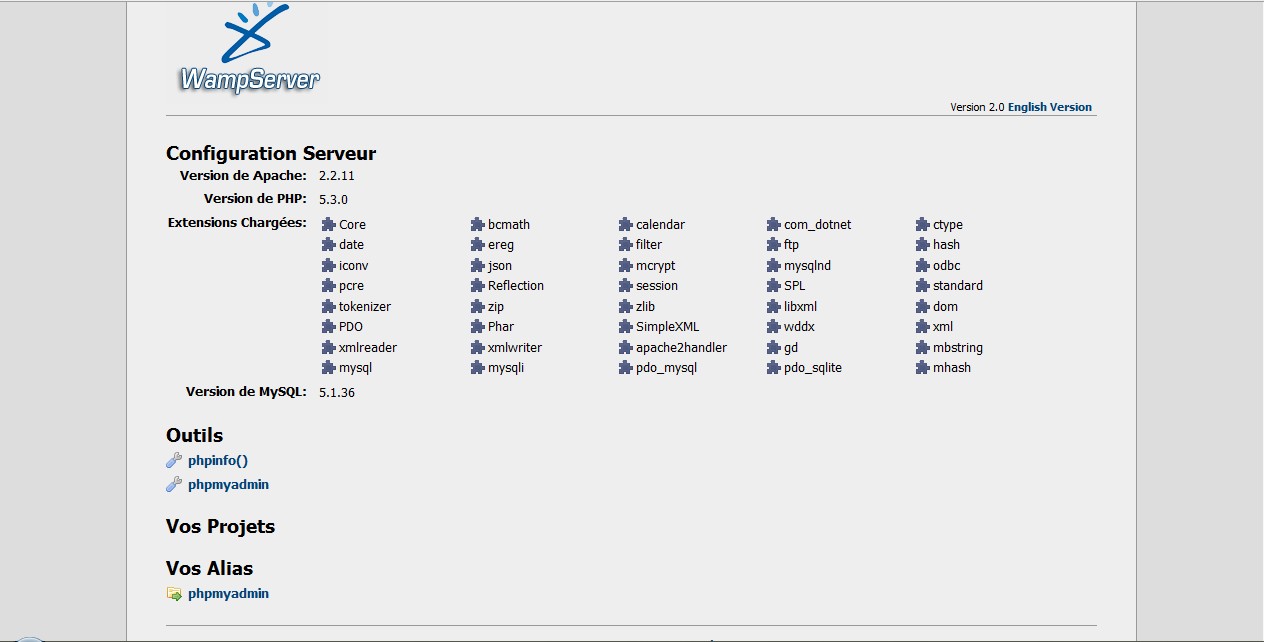Click the puzzle icon beside dom
This screenshot has height=642, width=1264.
[x=924, y=307]
